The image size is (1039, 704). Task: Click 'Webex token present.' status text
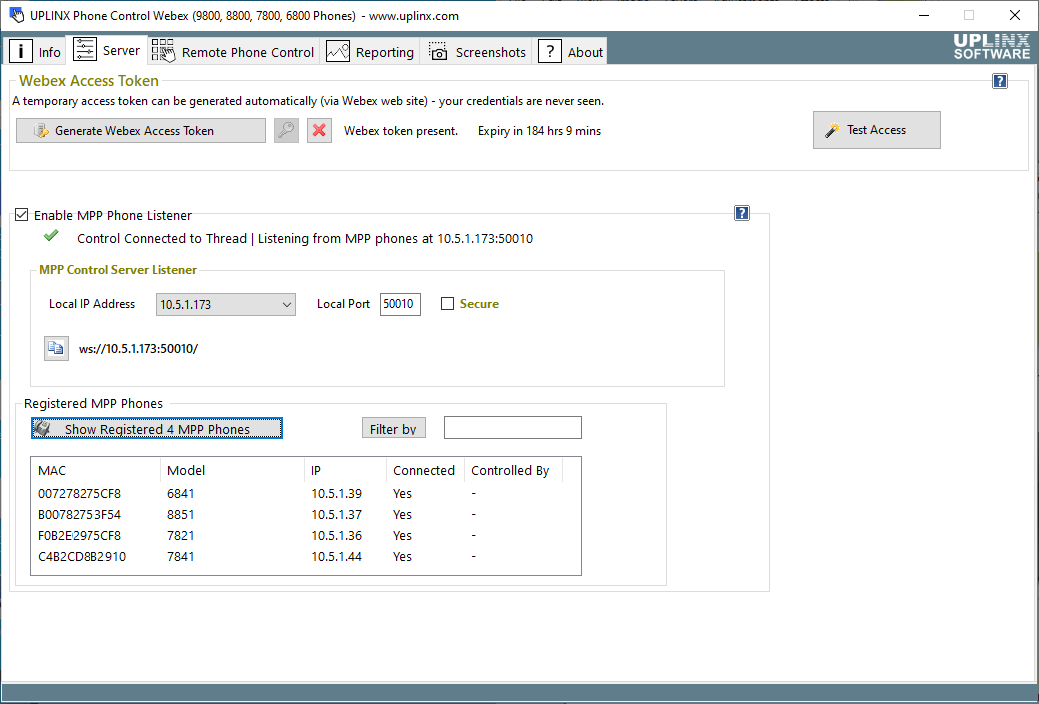(401, 131)
